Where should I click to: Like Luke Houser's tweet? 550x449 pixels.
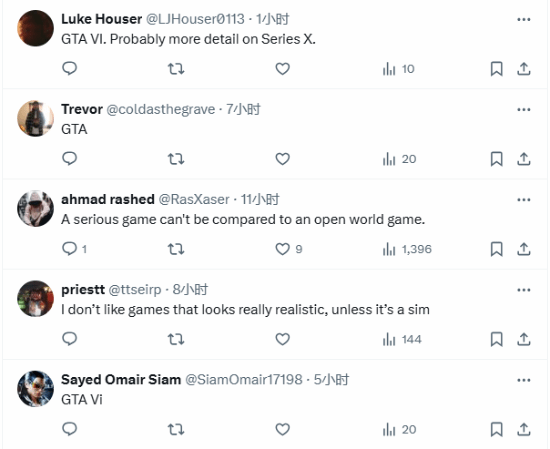pos(282,68)
